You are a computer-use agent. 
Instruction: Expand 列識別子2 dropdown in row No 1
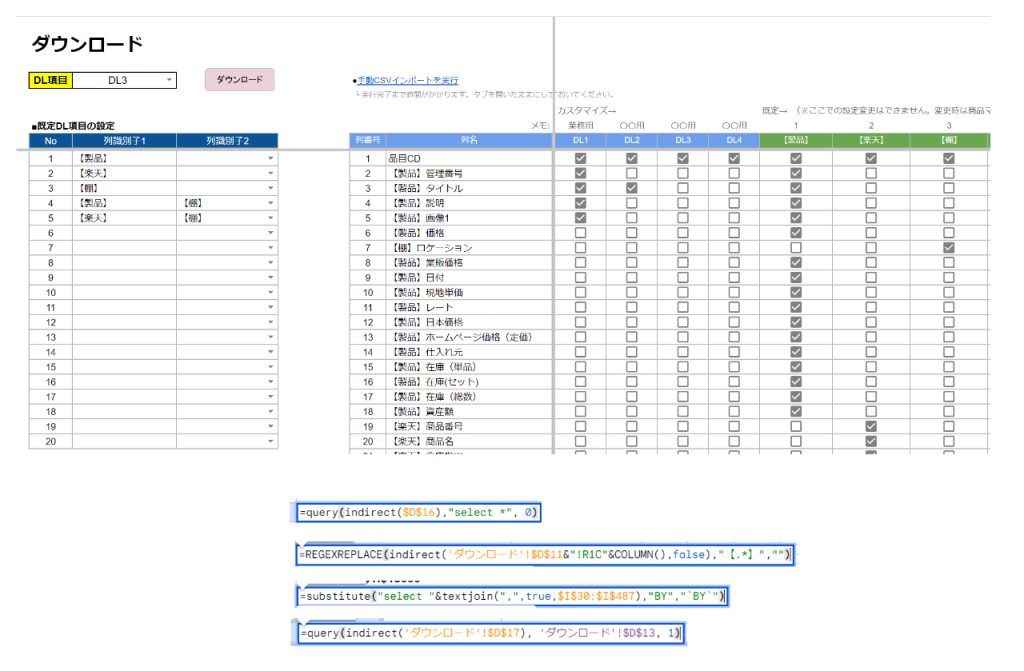[270, 158]
